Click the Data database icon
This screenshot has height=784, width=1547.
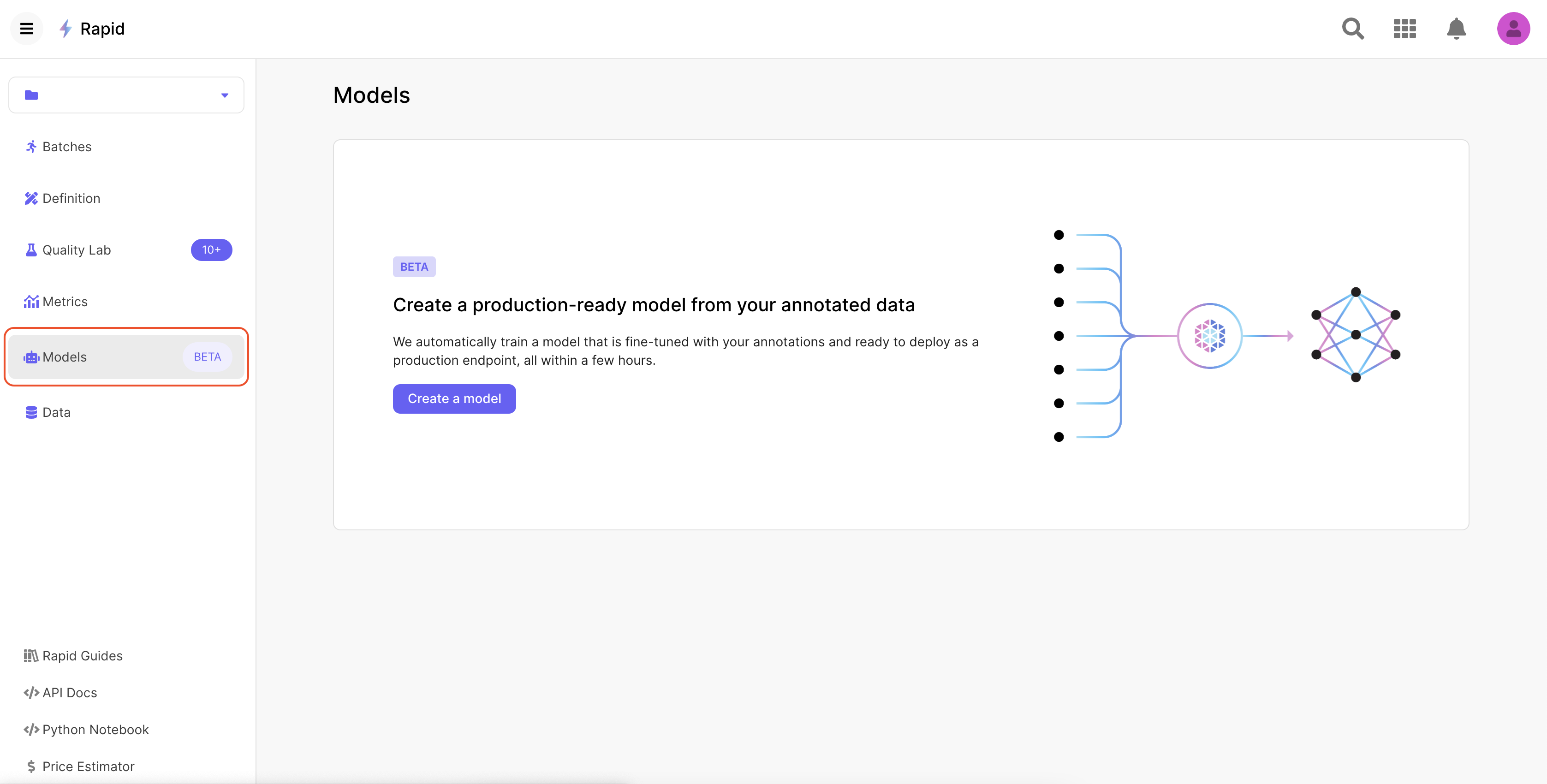point(31,412)
